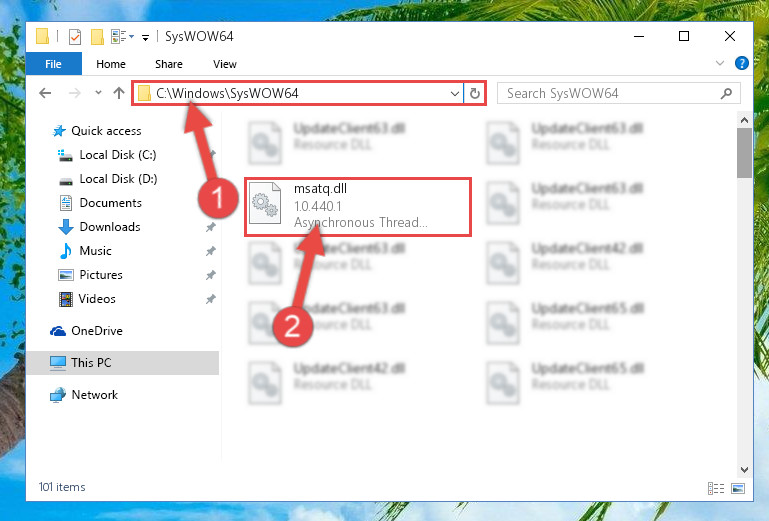The width and height of the screenshot is (769, 521).
Task: Open the Share ribbon tab
Action: tap(169, 64)
